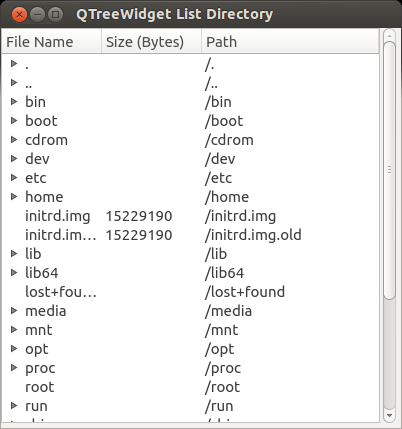Select the initrd.img file row
The height and width of the screenshot is (429, 402).
pyautogui.click(x=190, y=216)
